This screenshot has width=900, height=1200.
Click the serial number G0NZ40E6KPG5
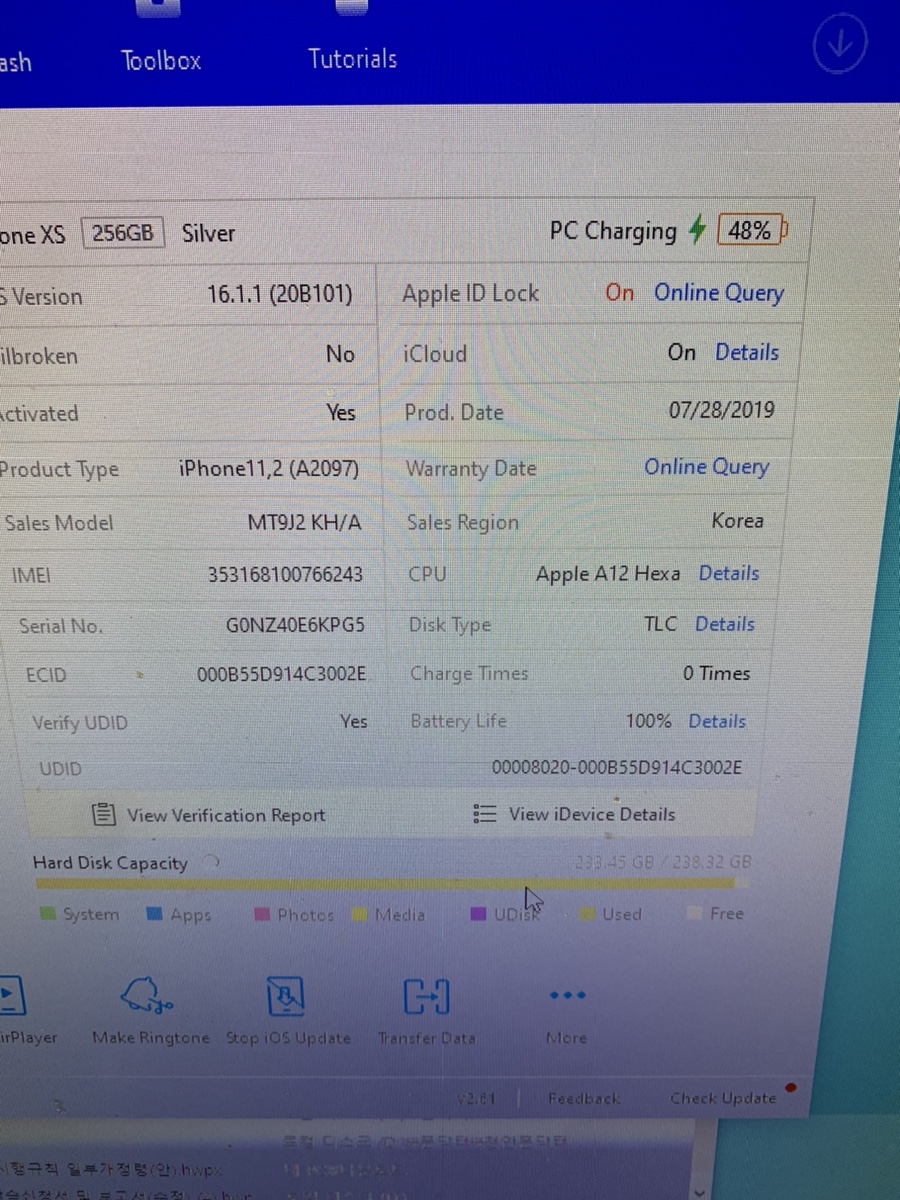pyautogui.click(x=295, y=626)
